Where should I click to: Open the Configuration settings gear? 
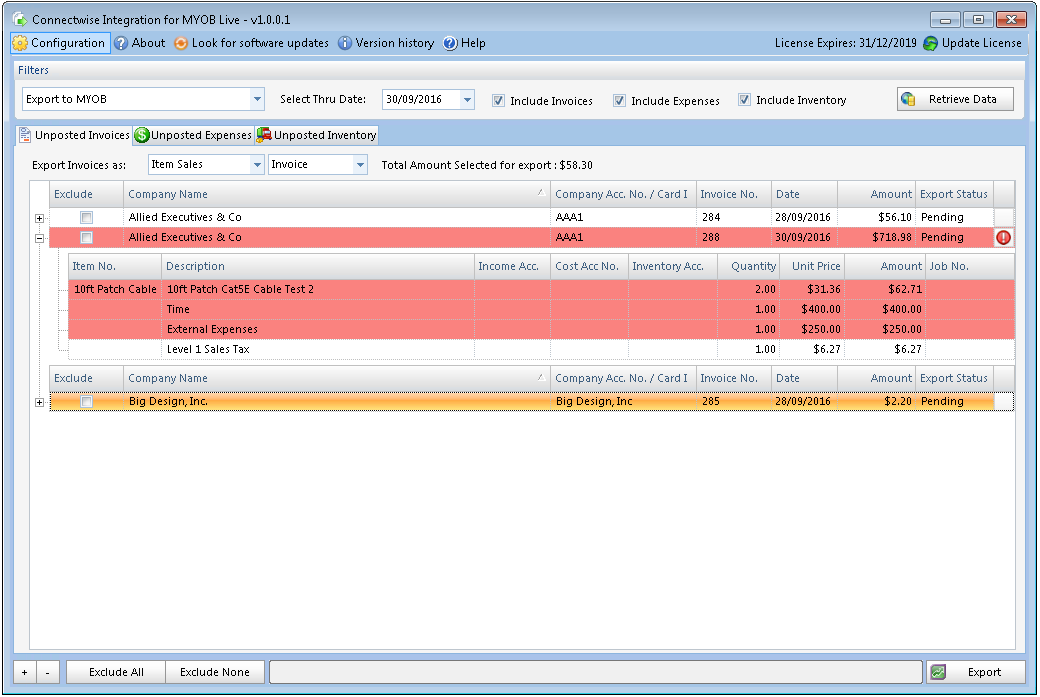click(18, 43)
